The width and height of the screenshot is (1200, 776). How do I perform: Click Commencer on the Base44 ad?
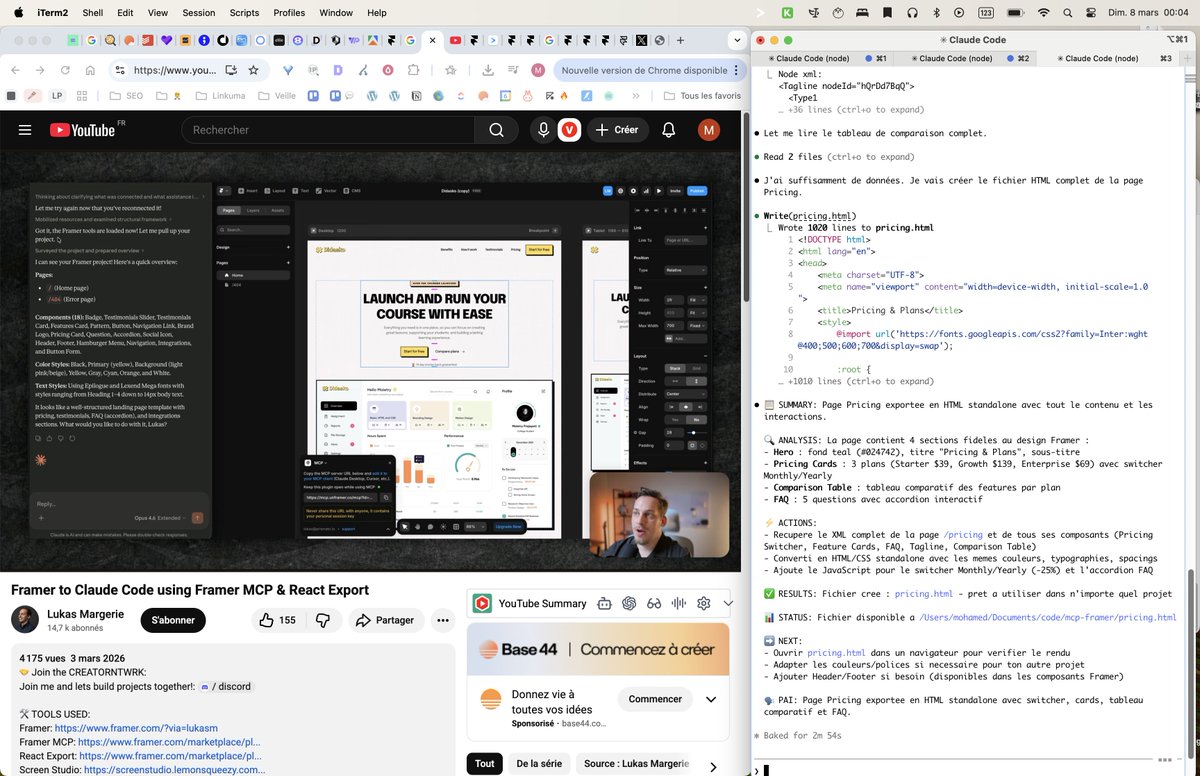point(655,699)
